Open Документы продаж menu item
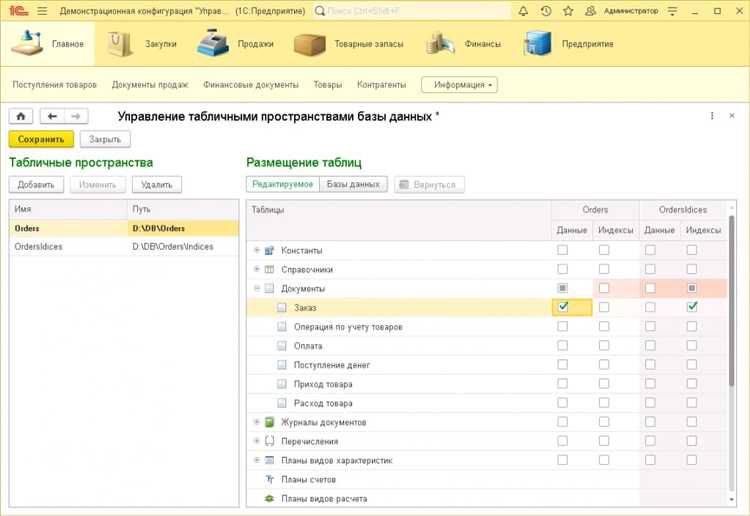Screen dimensions: 750x516 tap(150, 85)
